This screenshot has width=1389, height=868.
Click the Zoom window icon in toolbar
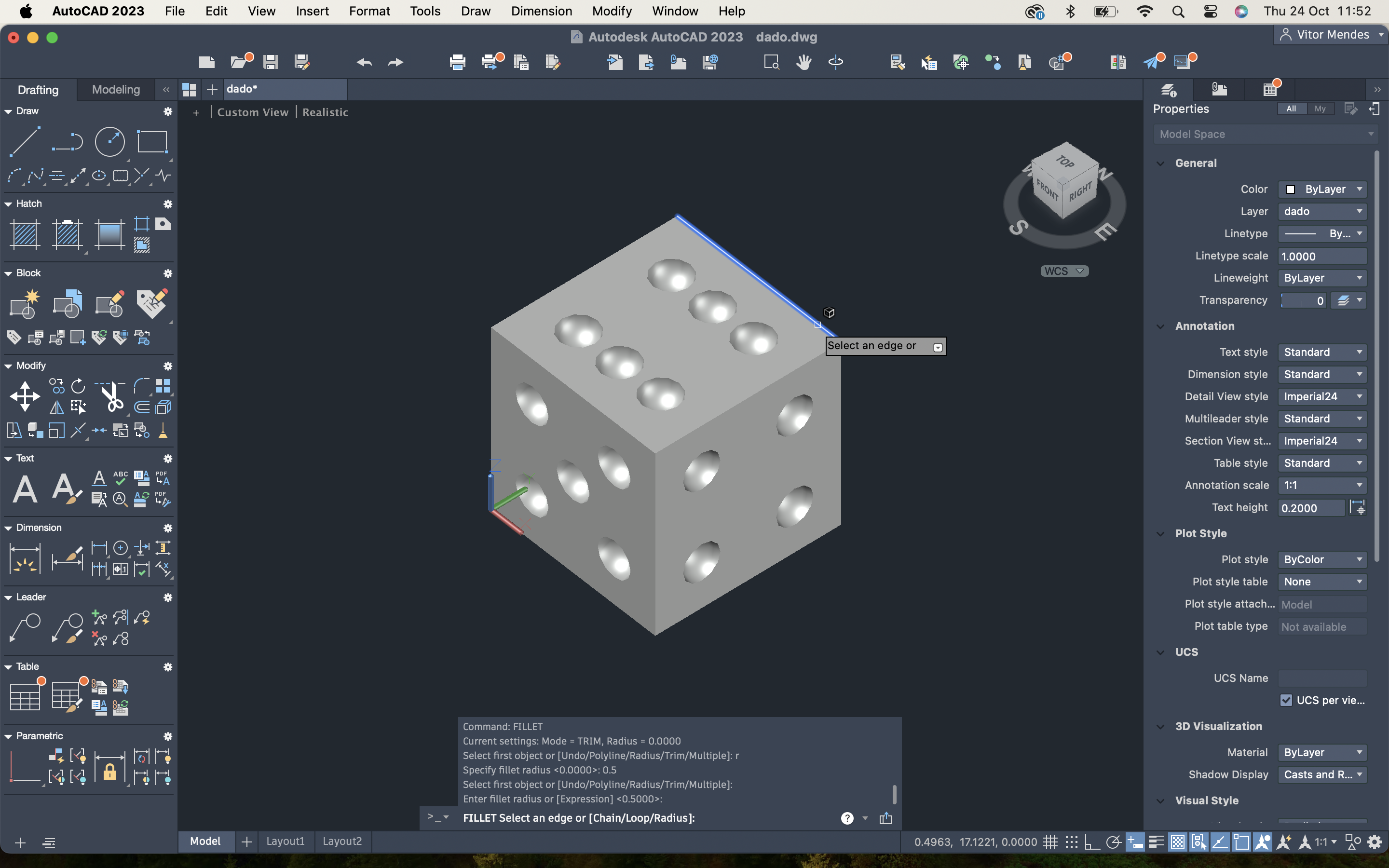click(771, 62)
